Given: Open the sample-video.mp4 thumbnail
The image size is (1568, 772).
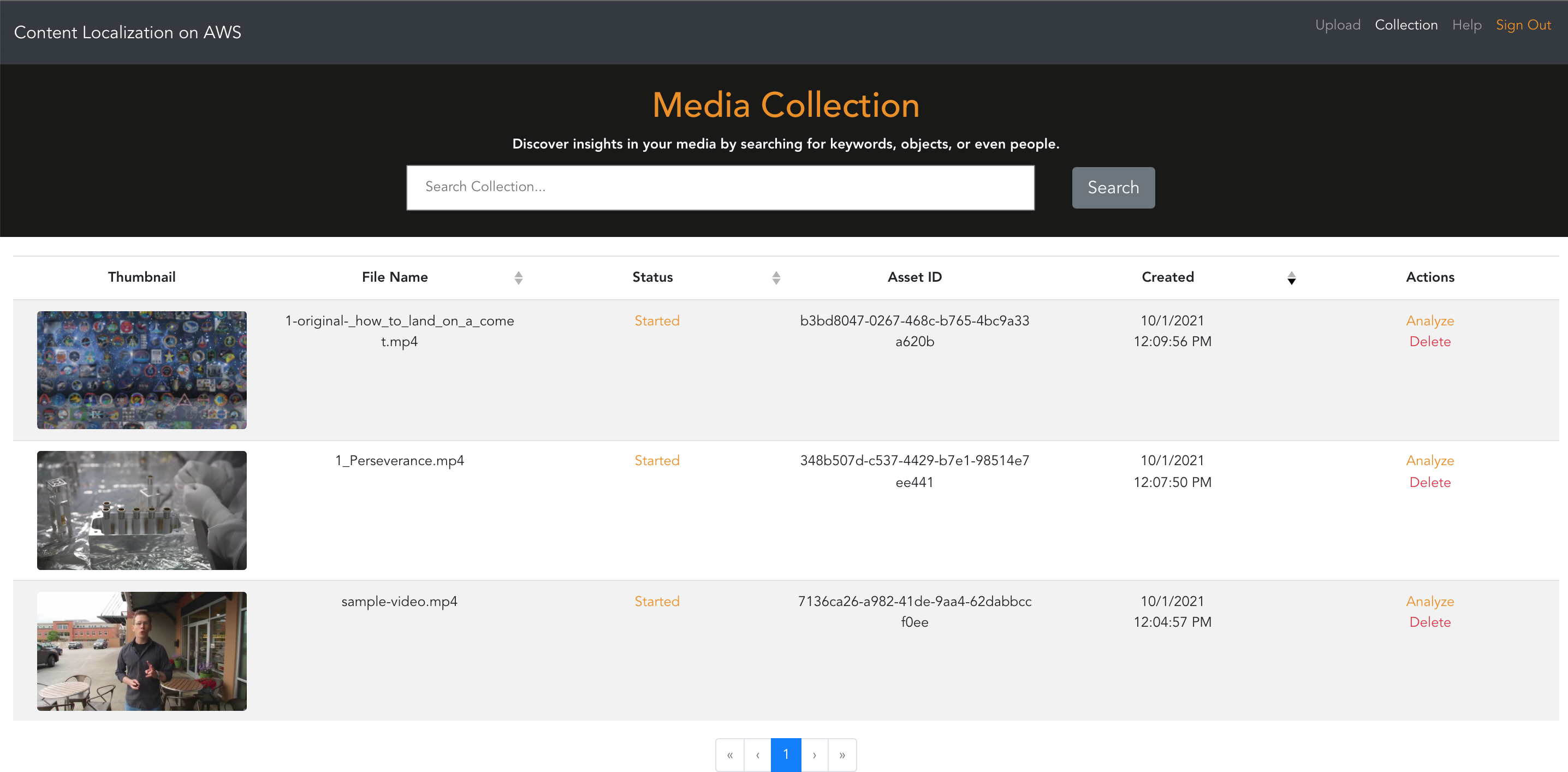Looking at the screenshot, I should point(142,651).
